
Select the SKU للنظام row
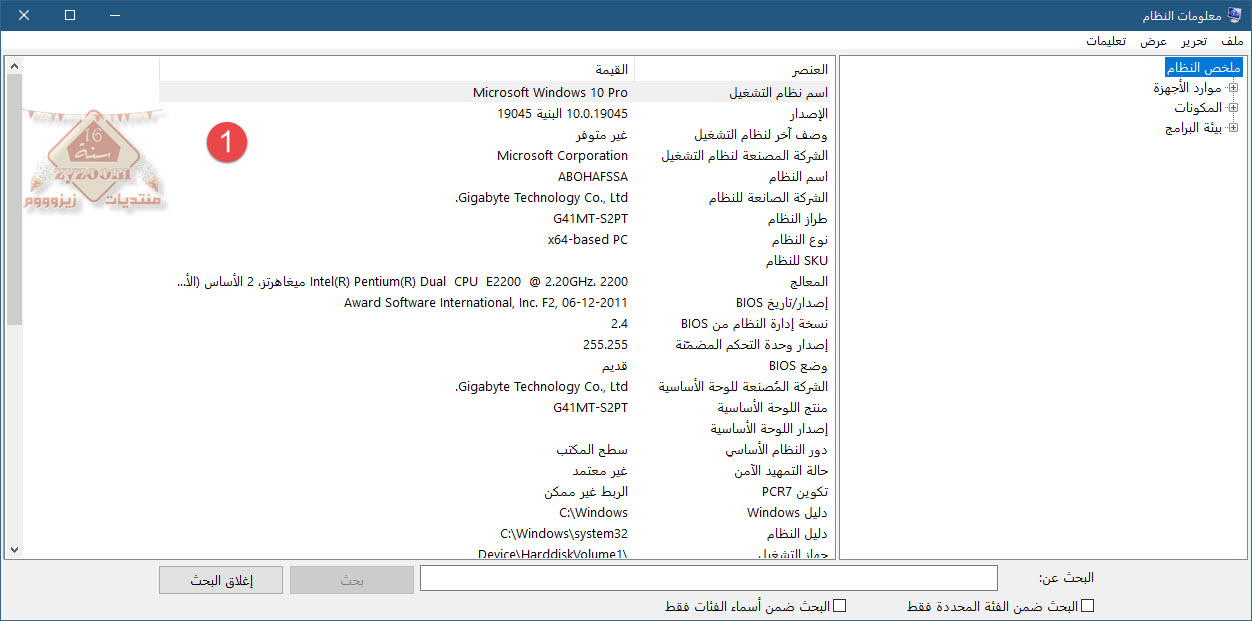[x=496, y=260]
